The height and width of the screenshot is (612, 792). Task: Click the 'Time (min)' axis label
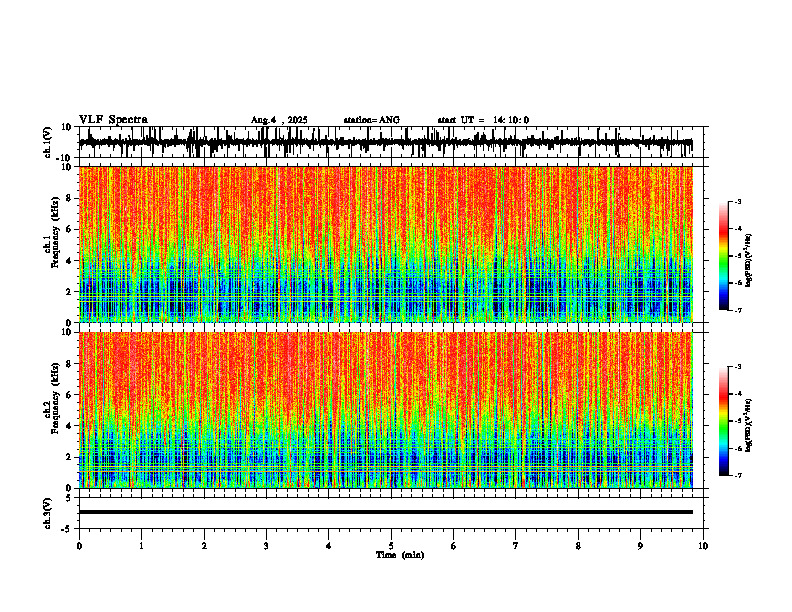pos(400,555)
